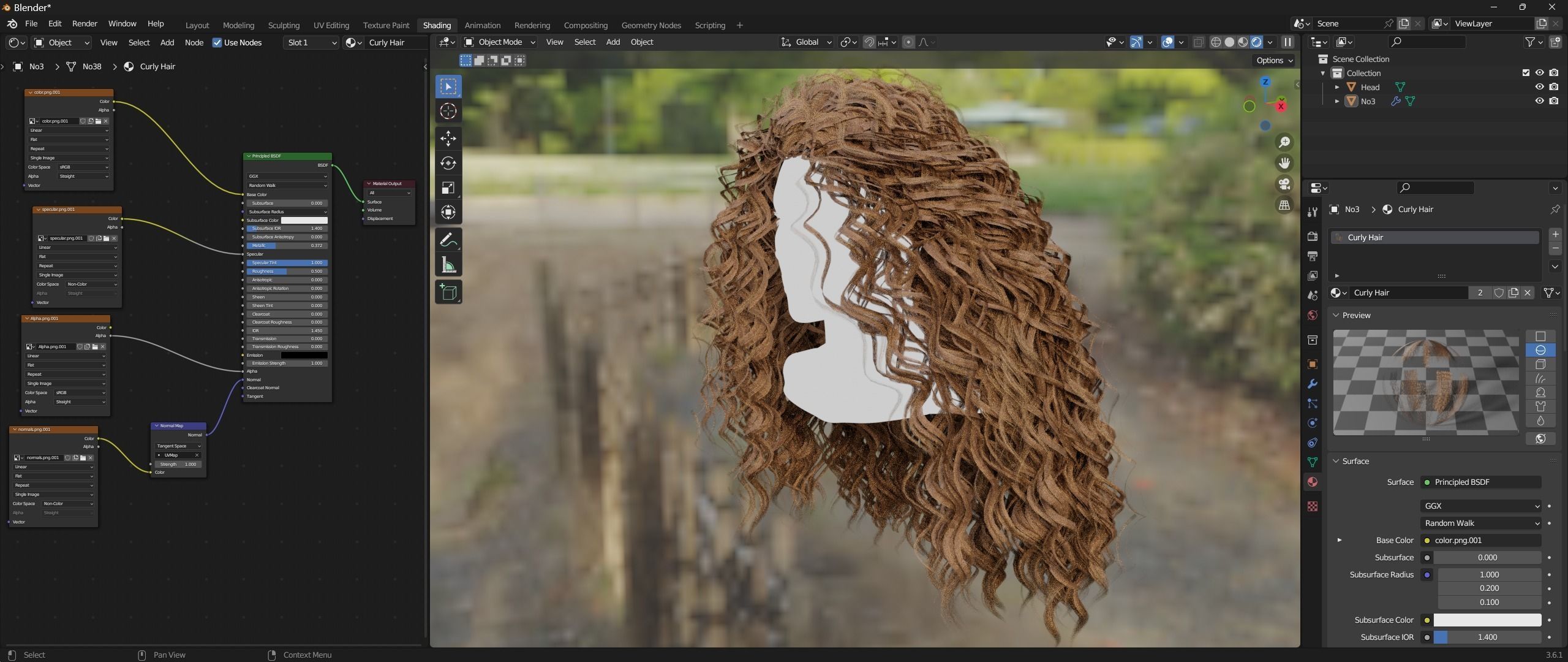Select hair strands preview type
This screenshot has height=662, width=1568.
pos(1540,378)
